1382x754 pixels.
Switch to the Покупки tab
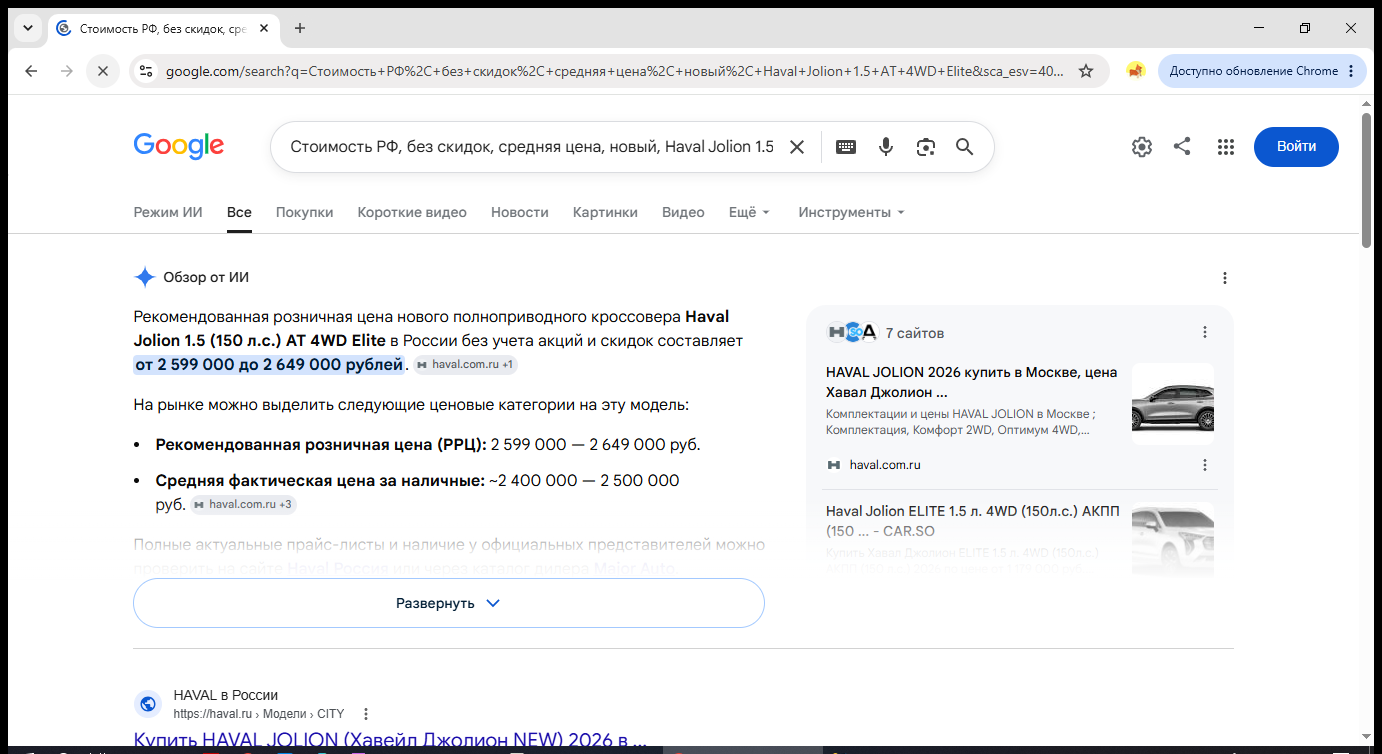(x=305, y=212)
